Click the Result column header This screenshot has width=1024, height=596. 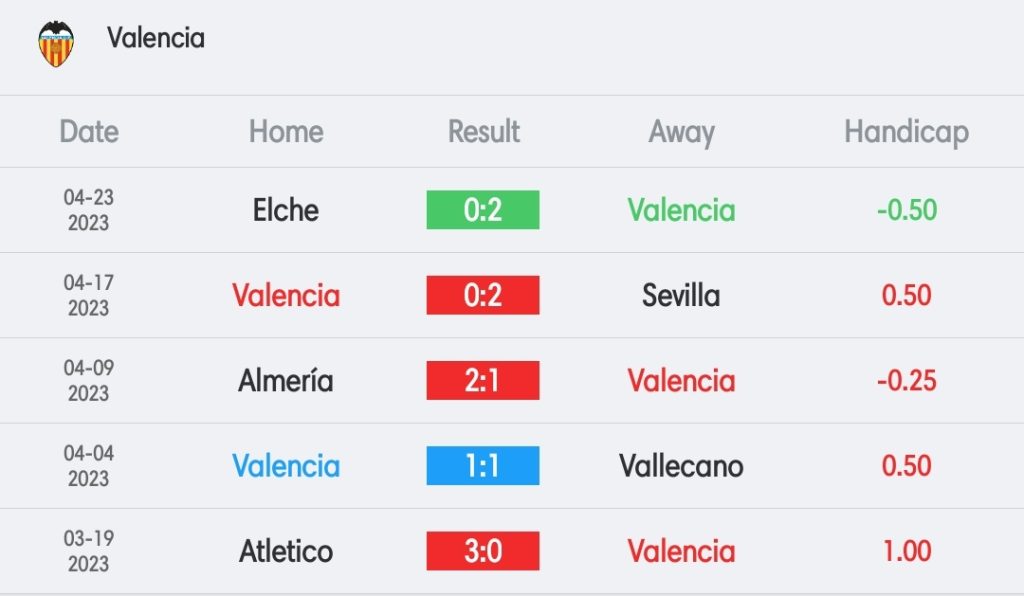[x=483, y=131]
